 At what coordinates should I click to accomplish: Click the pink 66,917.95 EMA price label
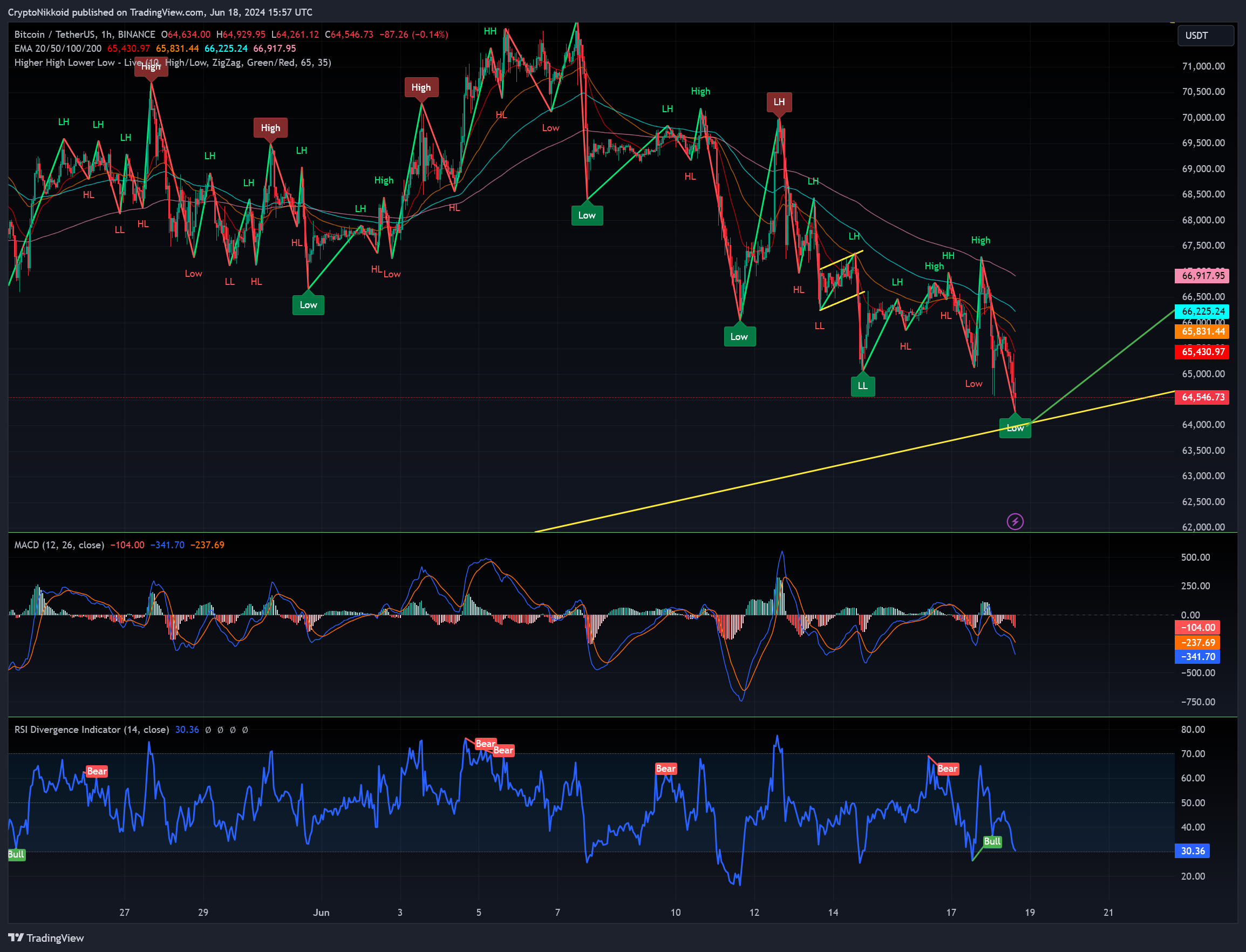[1202, 276]
